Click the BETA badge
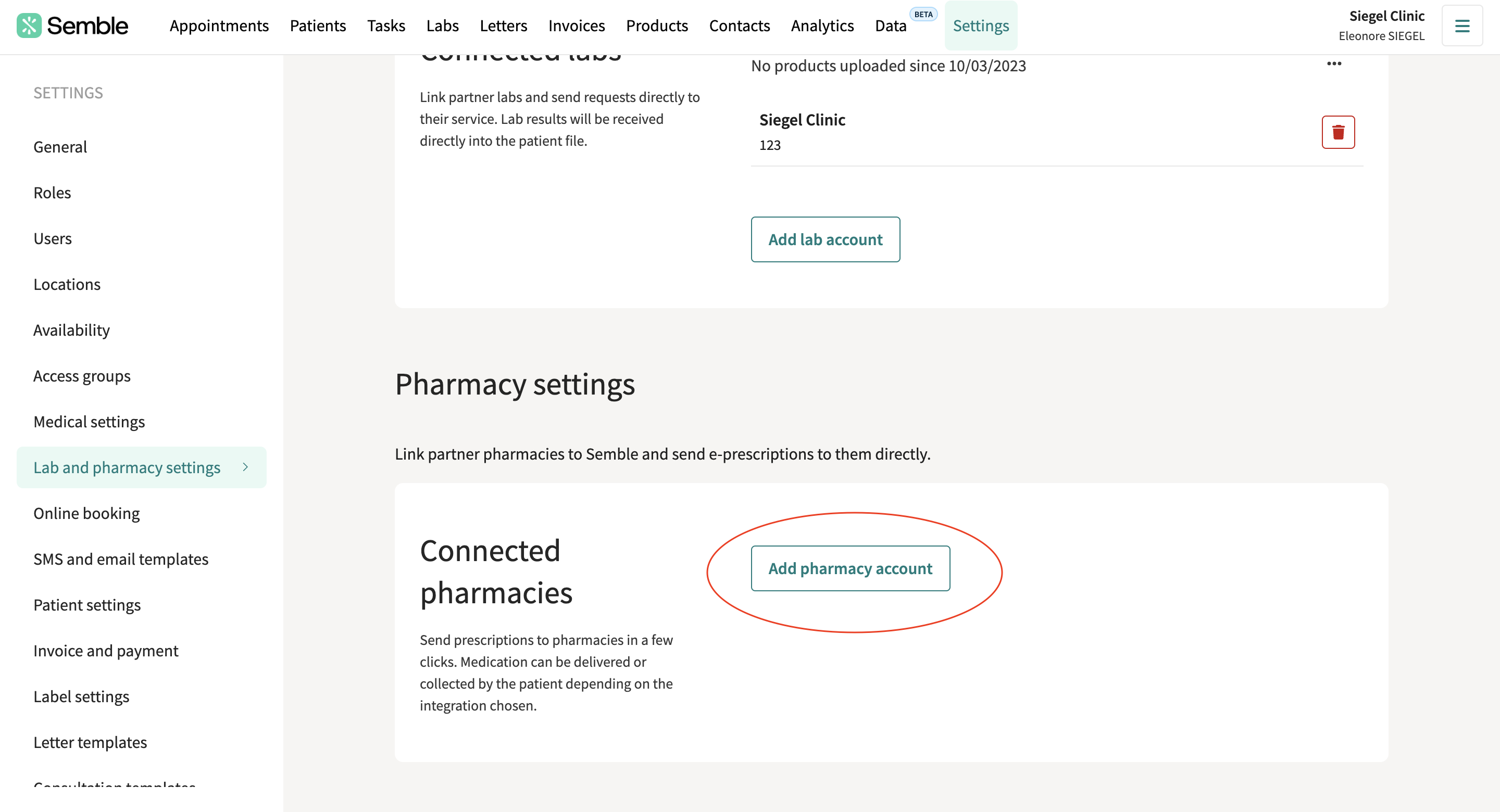 coord(923,14)
